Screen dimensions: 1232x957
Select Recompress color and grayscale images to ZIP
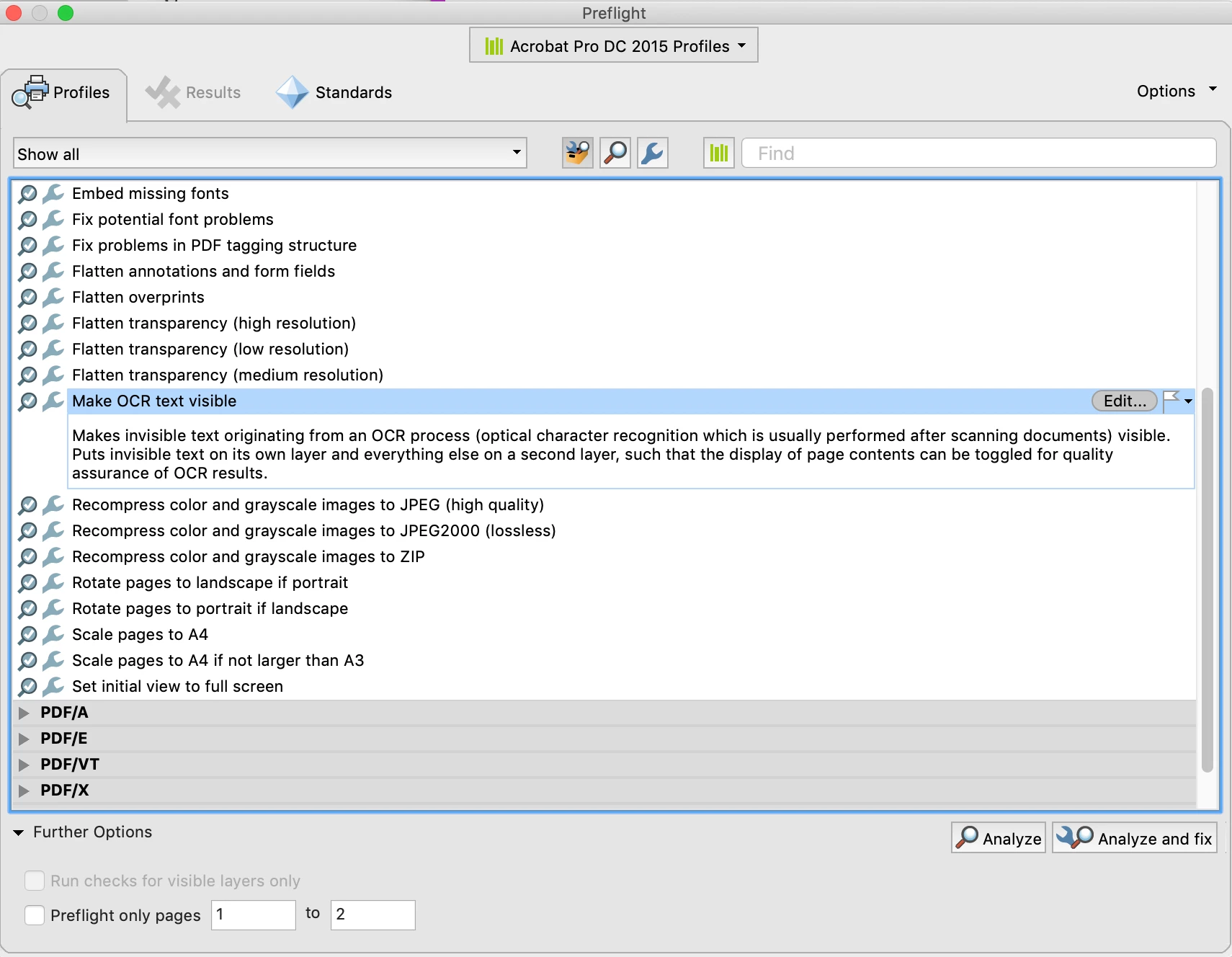coord(249,556)
